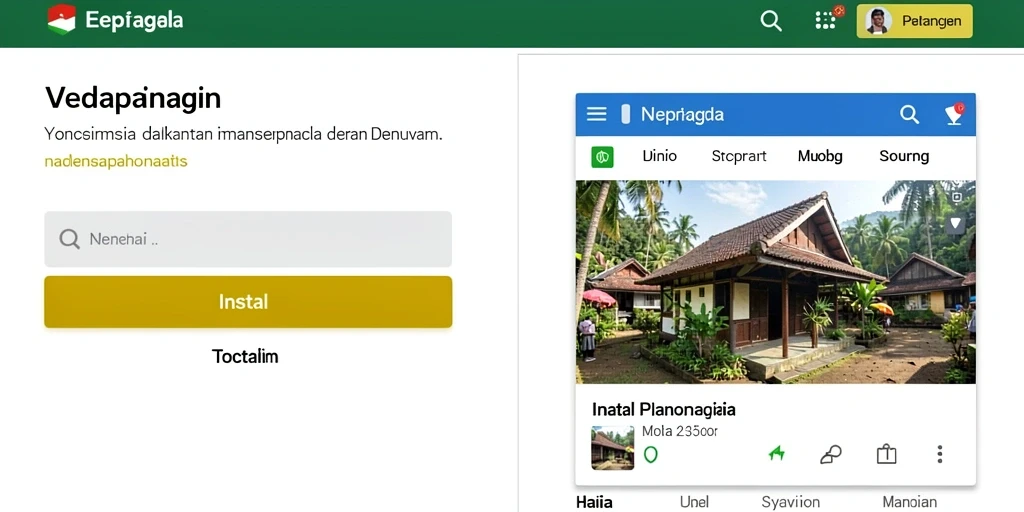
Task: Click the Mola 2350or text
Action: coord(680,431)
